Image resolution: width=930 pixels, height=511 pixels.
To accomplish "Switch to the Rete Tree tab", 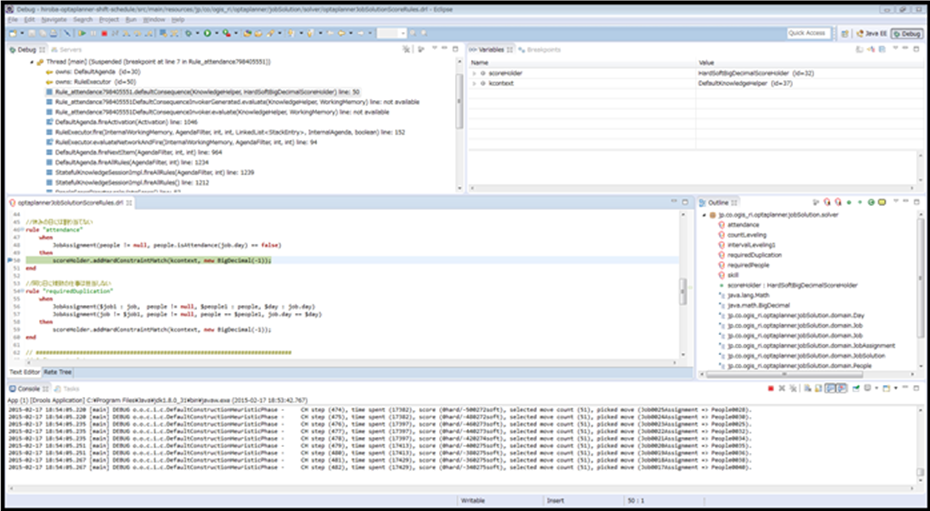I will coord(58,372).
